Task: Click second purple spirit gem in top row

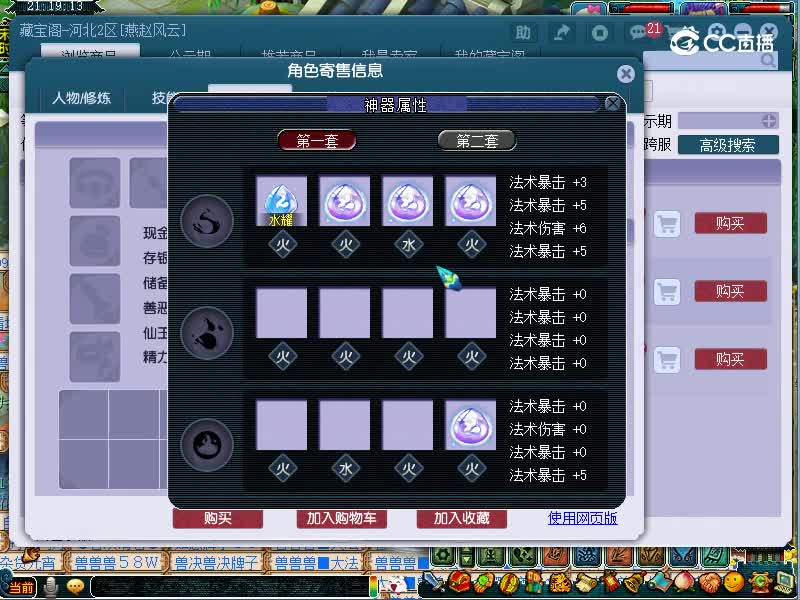Action: tap(344, 201)
